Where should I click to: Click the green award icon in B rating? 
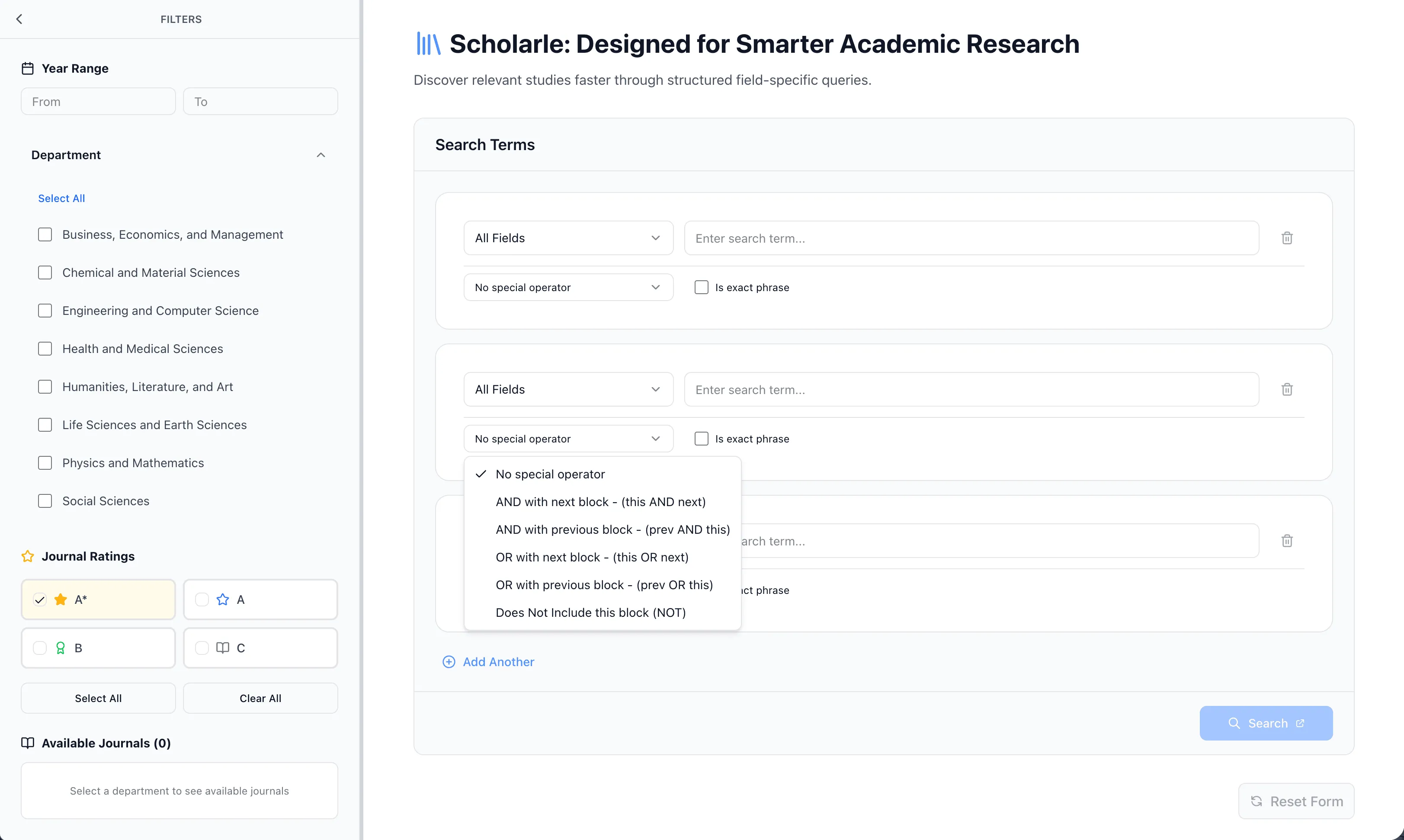61,648
